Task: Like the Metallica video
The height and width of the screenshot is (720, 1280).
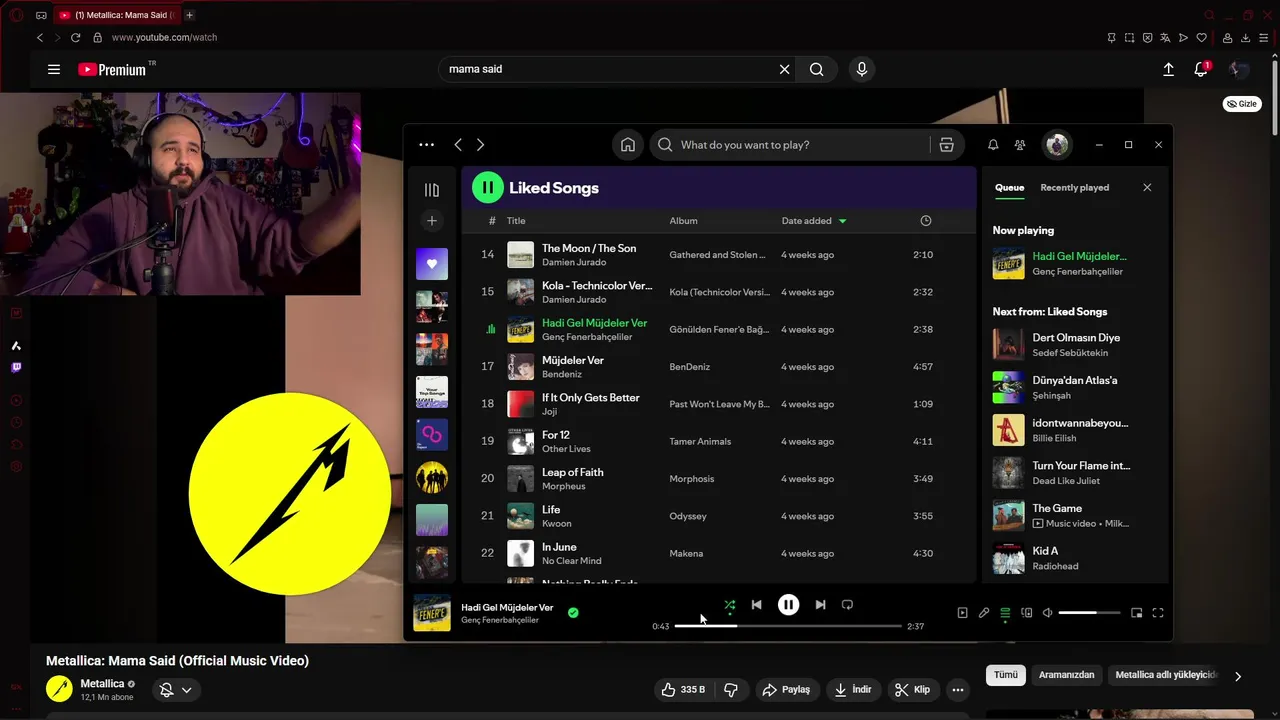Action: [x=682, y=690]
